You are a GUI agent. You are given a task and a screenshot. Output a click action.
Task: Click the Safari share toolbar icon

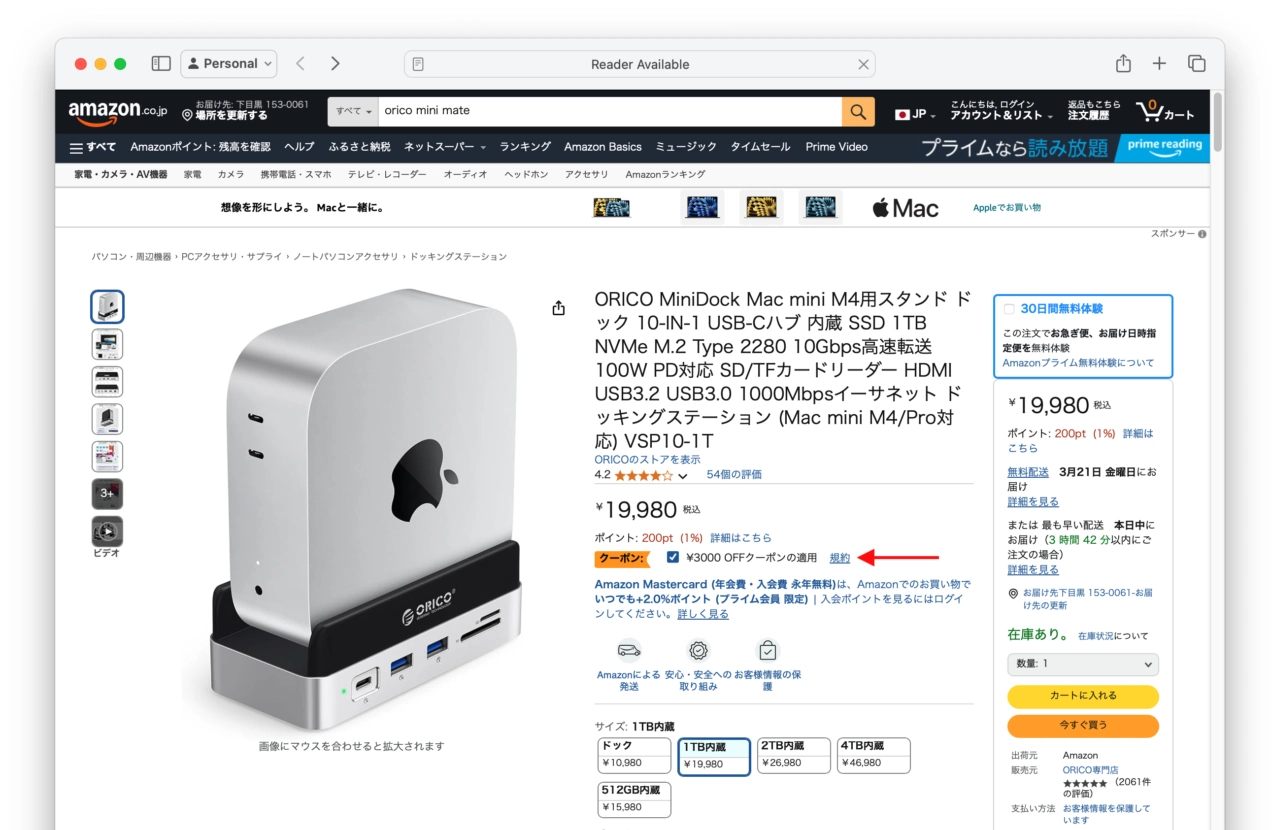click(1123, 64)
